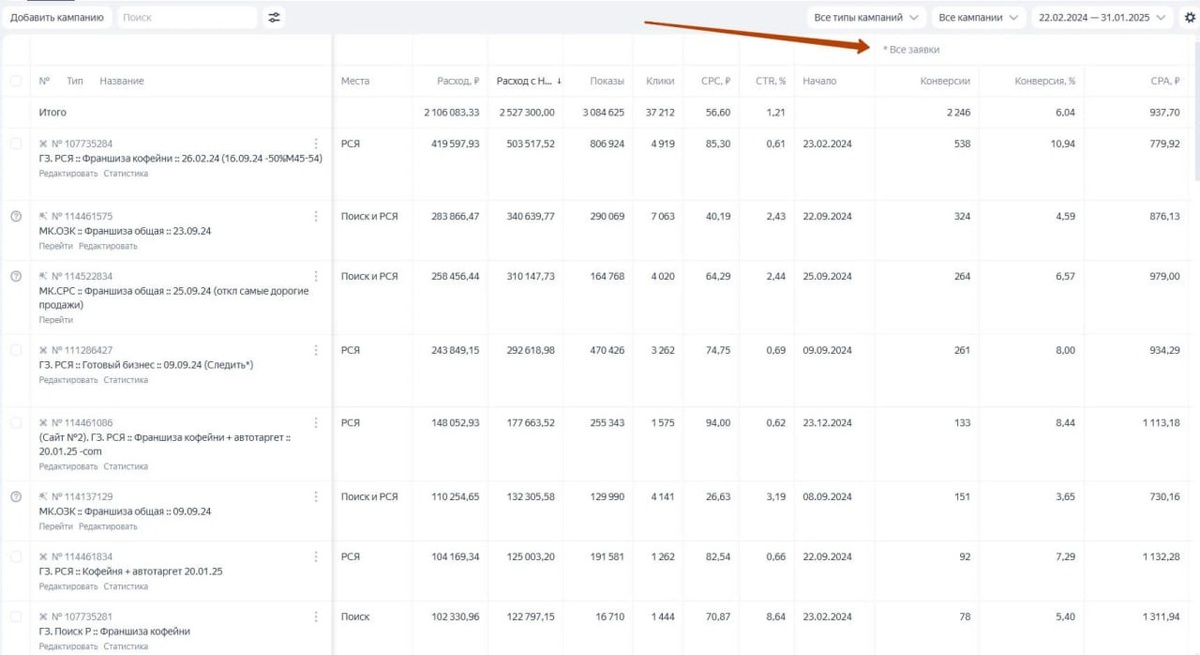Open three-dot menu for campaign № 114461575
The width and height of the screenshot is (1200, 655).
(316, 216)
